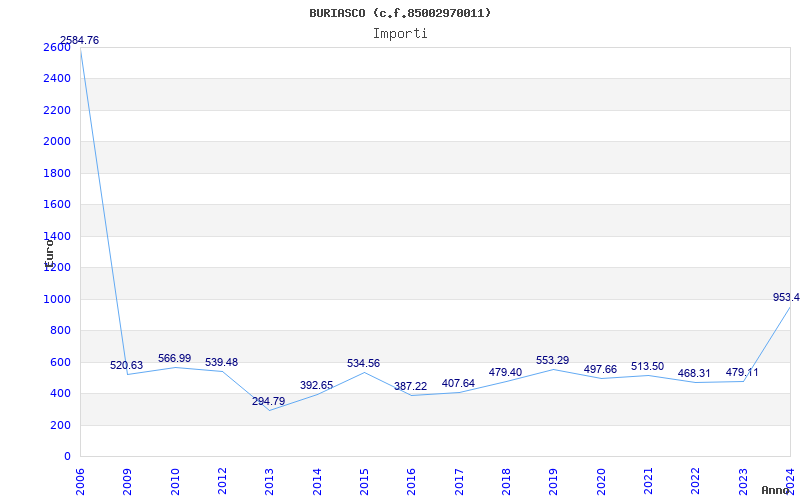Screen dimensions: 800x500
Task: Click the 2010 x-axis year label
Action: tap(175, 482)
